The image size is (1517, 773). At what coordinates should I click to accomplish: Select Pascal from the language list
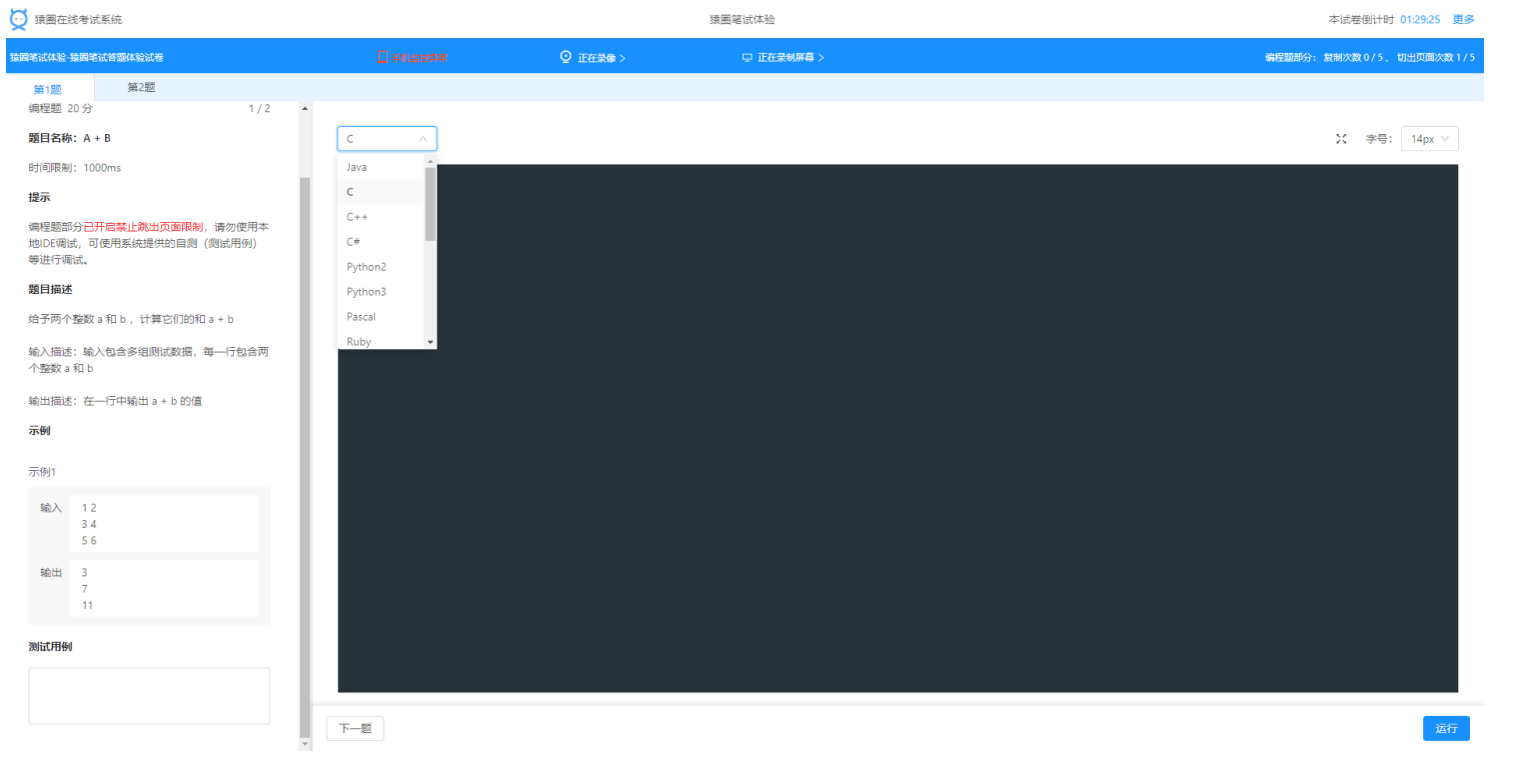click(381, 316)
